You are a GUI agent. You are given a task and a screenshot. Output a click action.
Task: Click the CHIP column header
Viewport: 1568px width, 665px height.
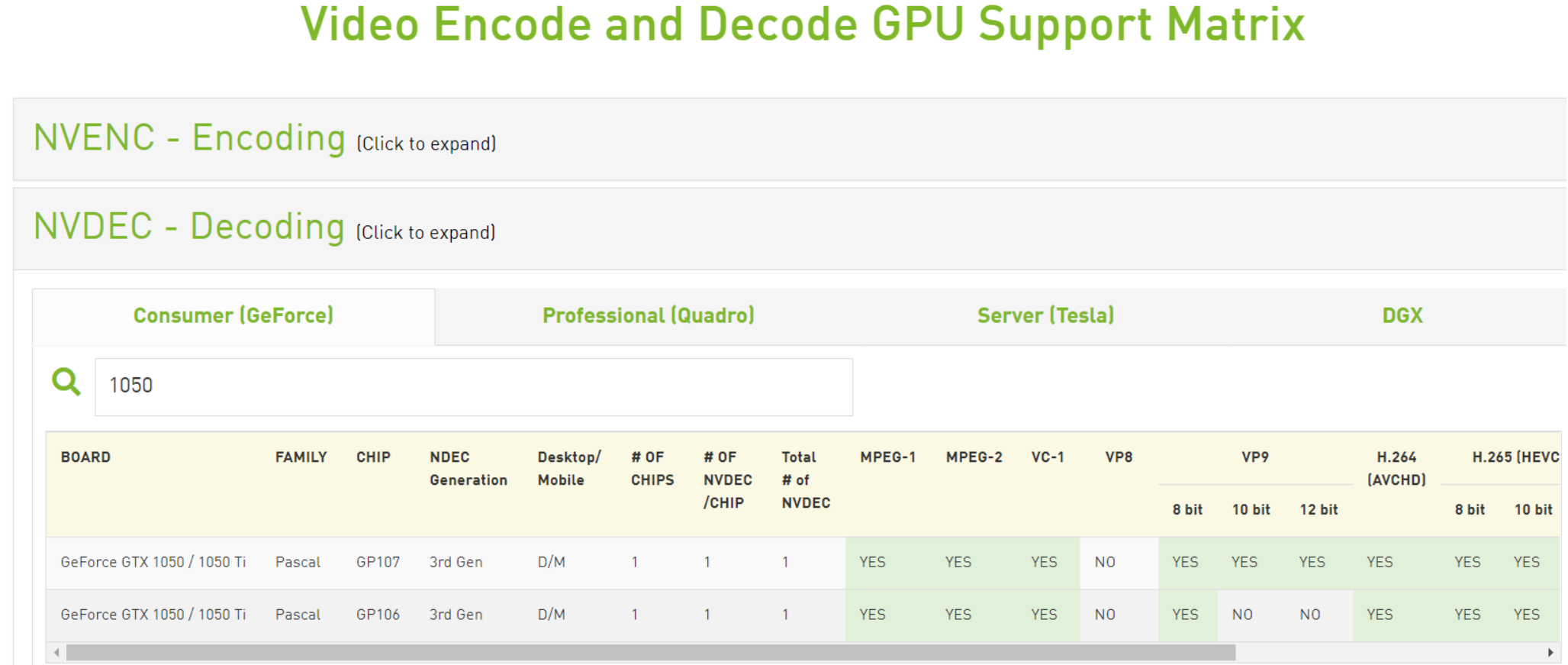[373, 457]
